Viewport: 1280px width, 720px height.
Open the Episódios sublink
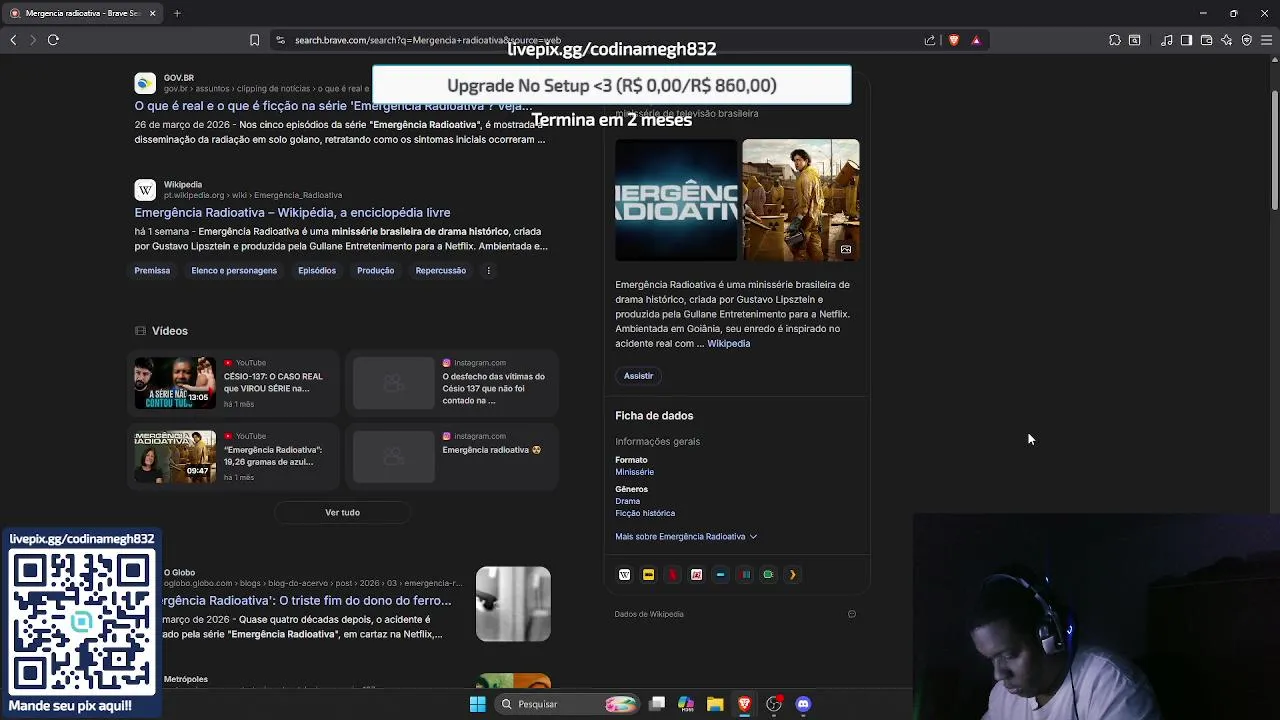tap(317, 271)
